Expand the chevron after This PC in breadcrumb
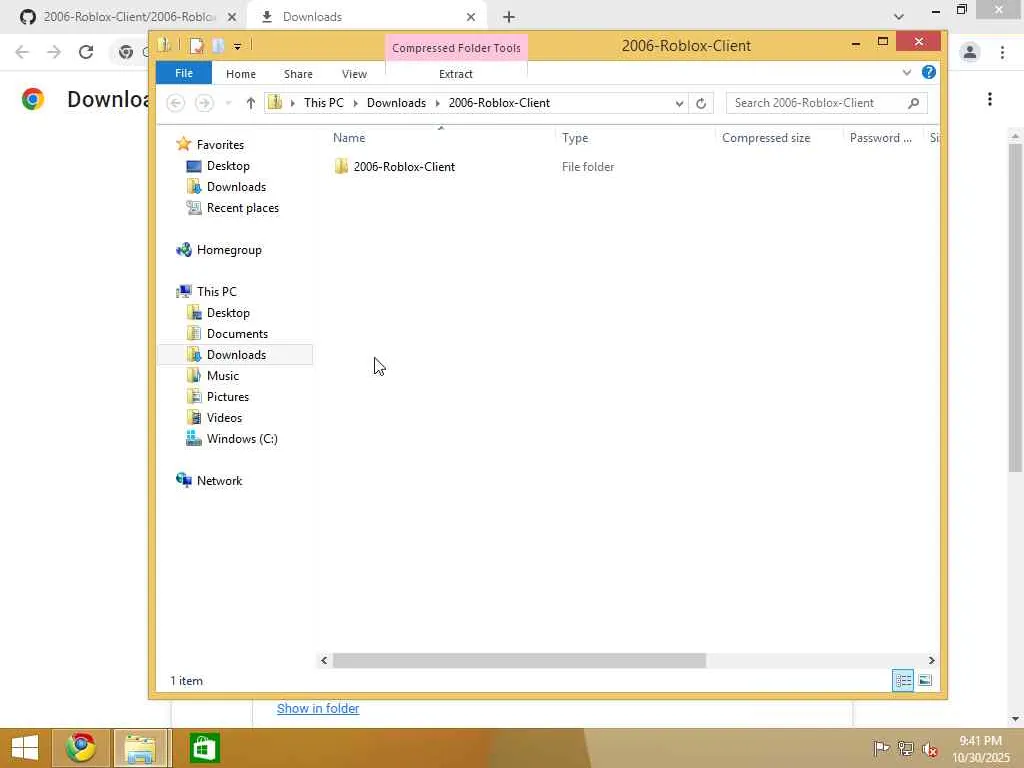 coord(355,103)
